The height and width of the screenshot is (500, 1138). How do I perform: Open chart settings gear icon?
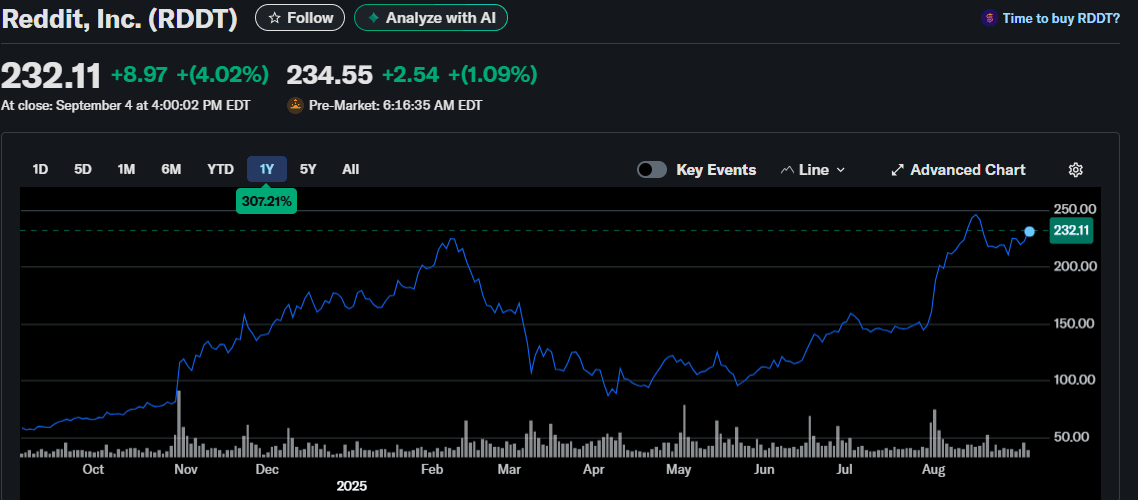pos(1075,170)
